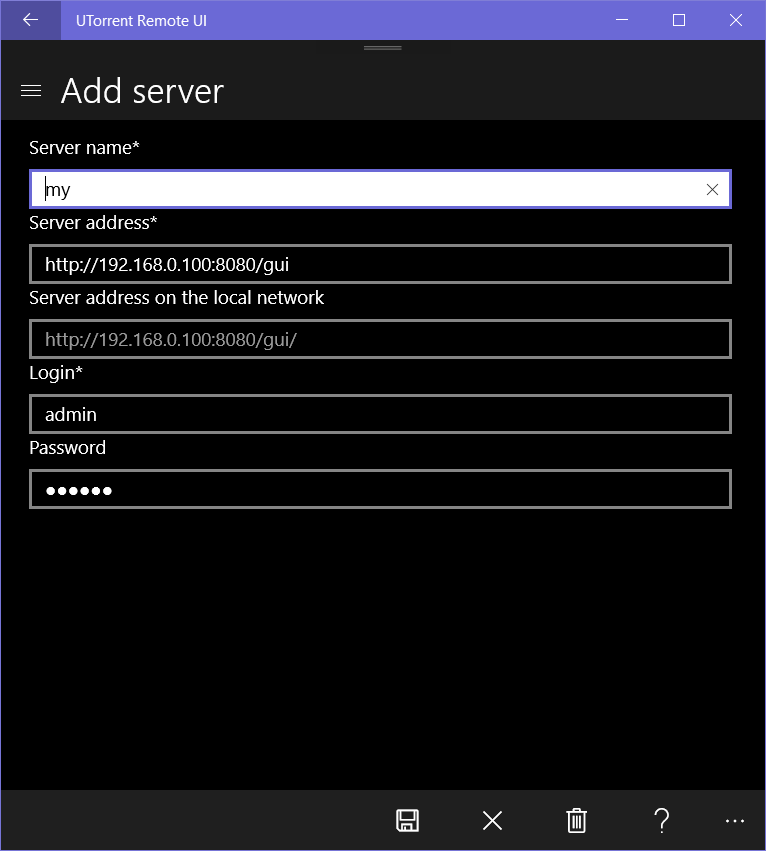Focus the local network address field
This screenshot has width=766, height=851.
[380, 339]
